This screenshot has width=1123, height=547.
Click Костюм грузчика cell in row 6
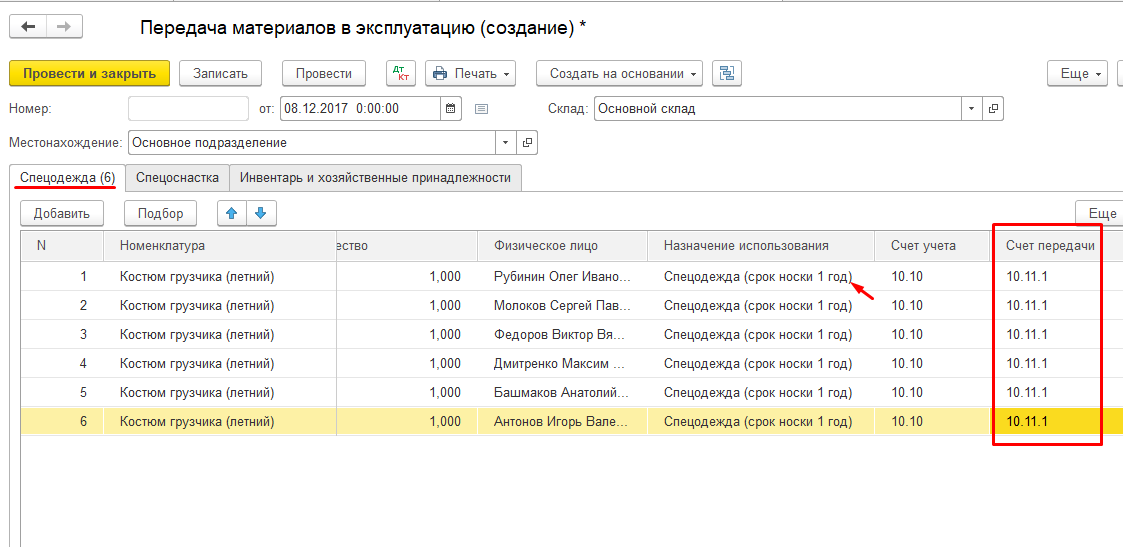coord(220,422)
